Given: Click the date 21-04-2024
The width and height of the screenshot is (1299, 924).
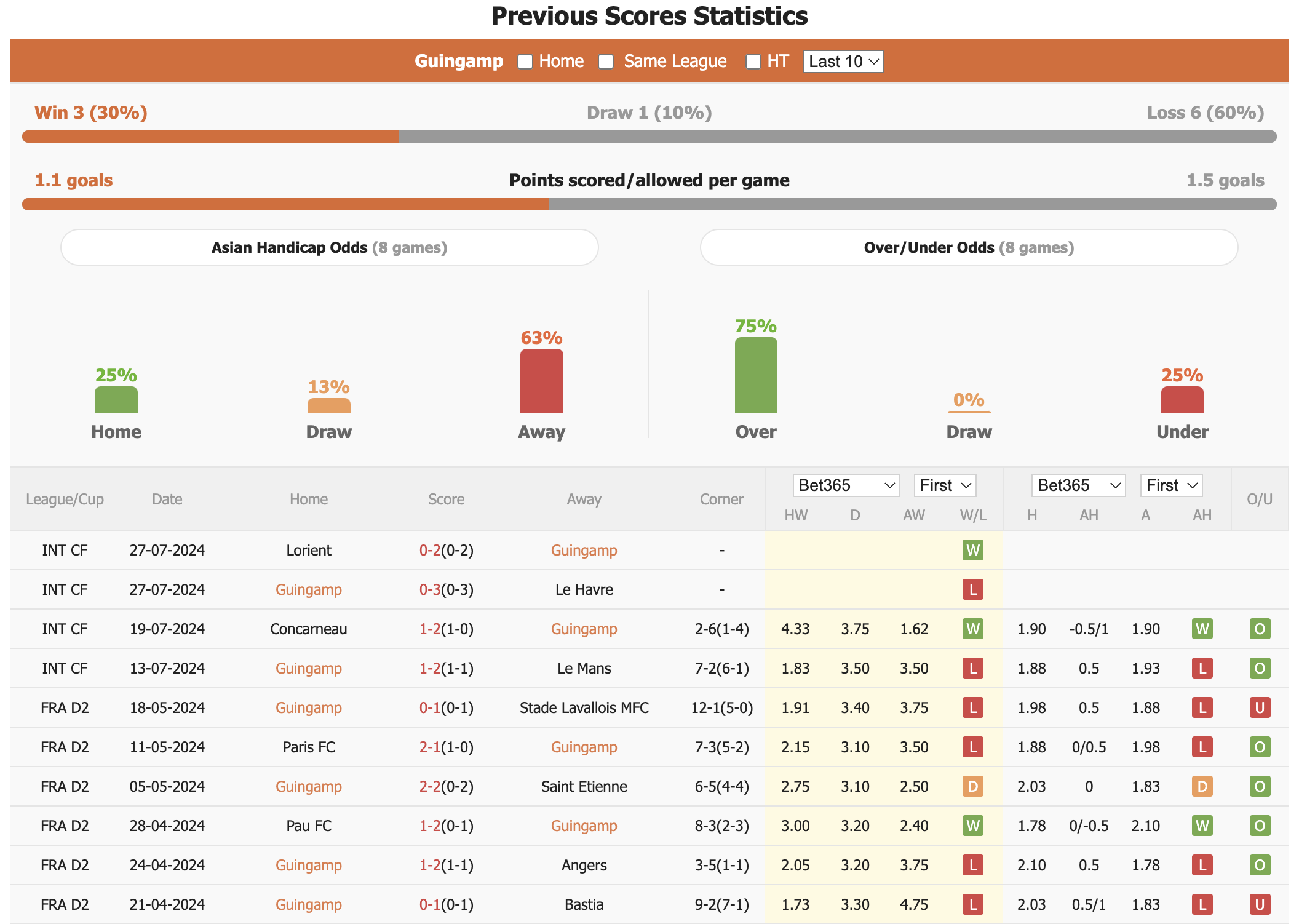Looking at the screenshot, I should (167, 904).
